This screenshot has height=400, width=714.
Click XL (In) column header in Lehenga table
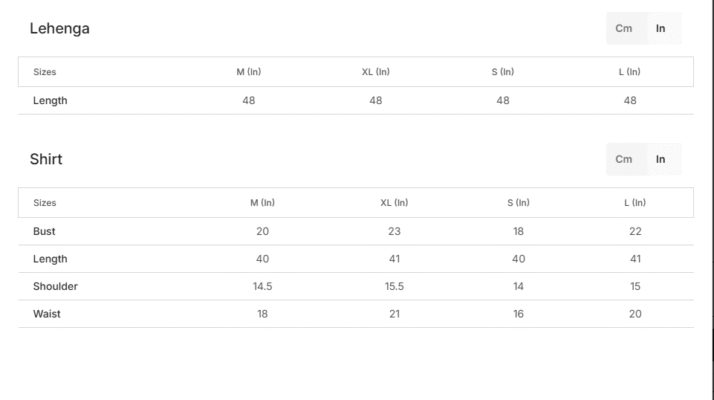pyautogui.click(x=375, y=72)
